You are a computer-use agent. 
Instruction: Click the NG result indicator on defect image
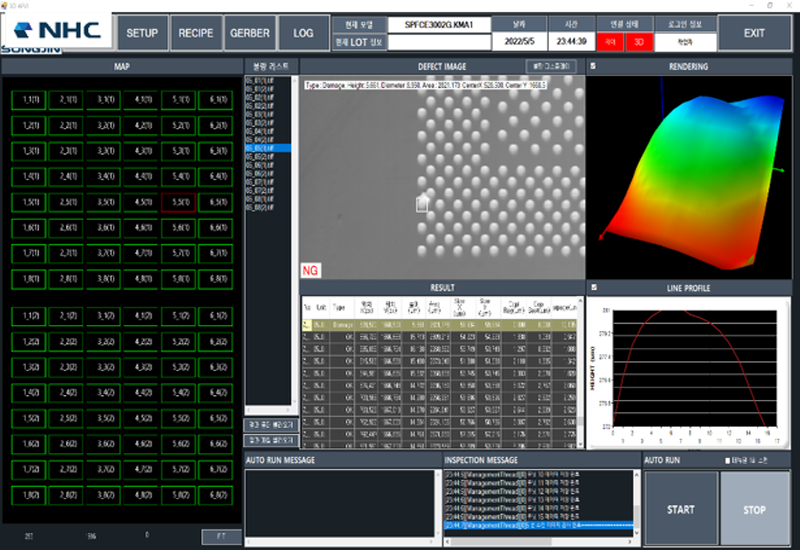click(310, 271)
